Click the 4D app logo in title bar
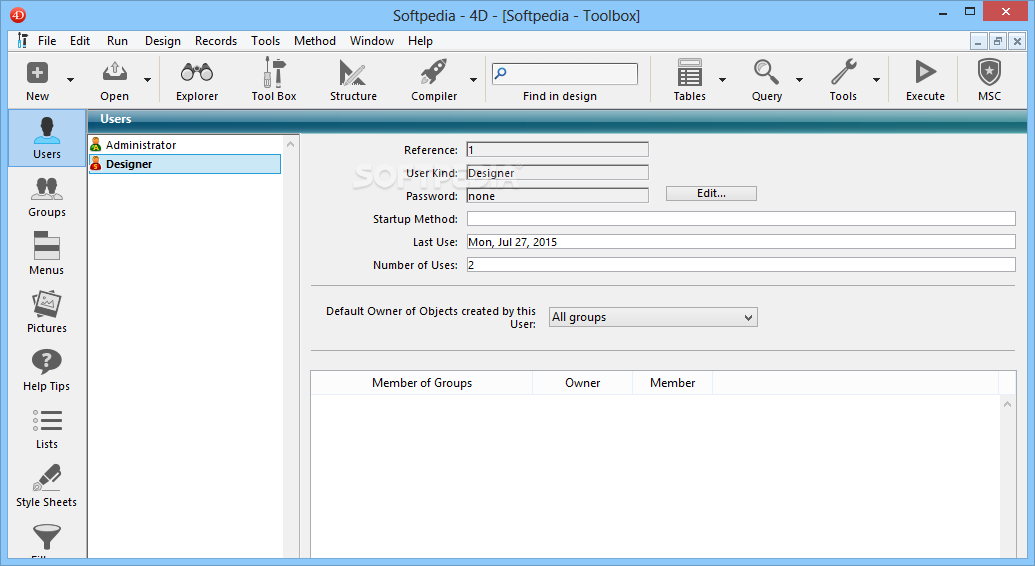 [18, 15]
